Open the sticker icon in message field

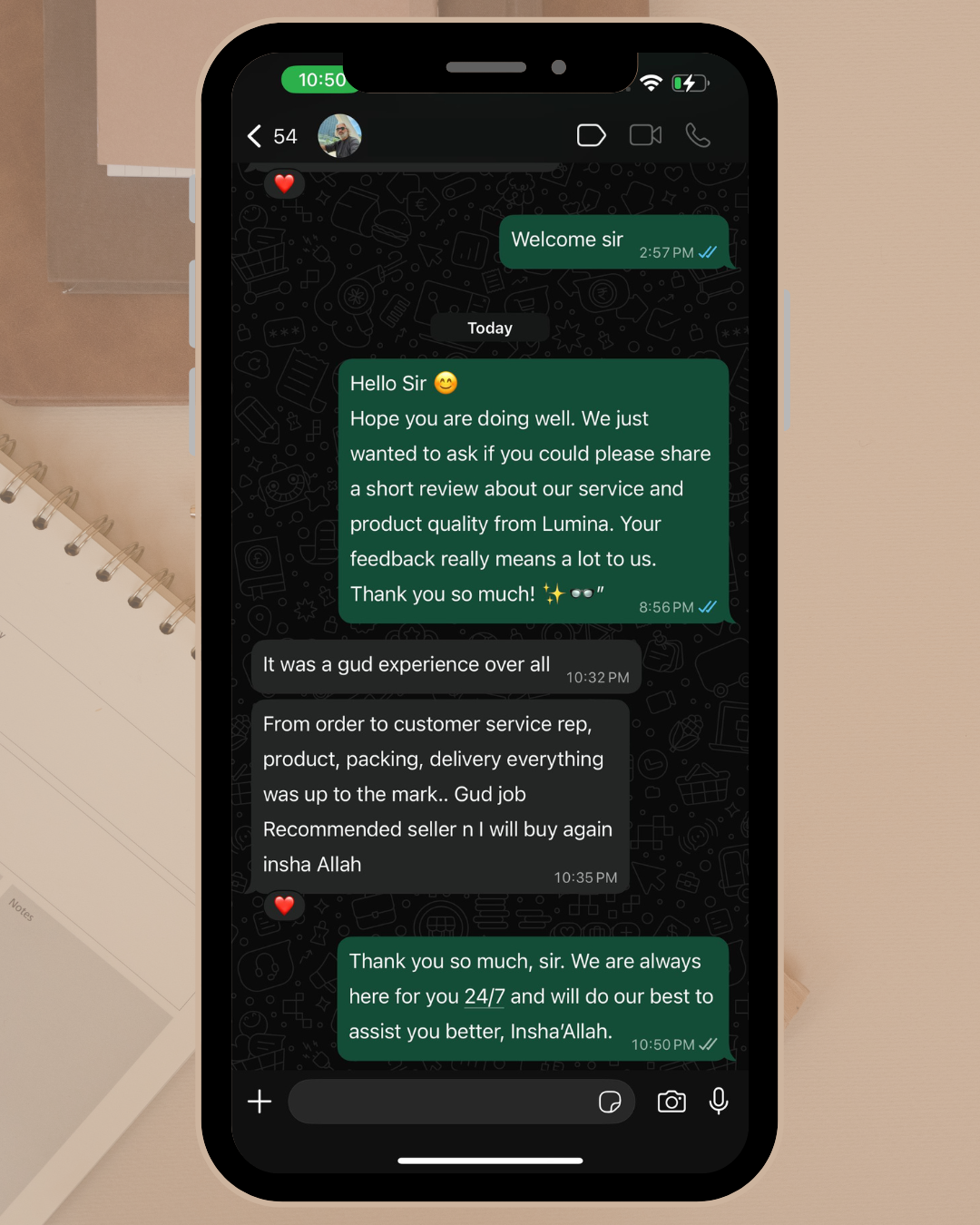610,1102
